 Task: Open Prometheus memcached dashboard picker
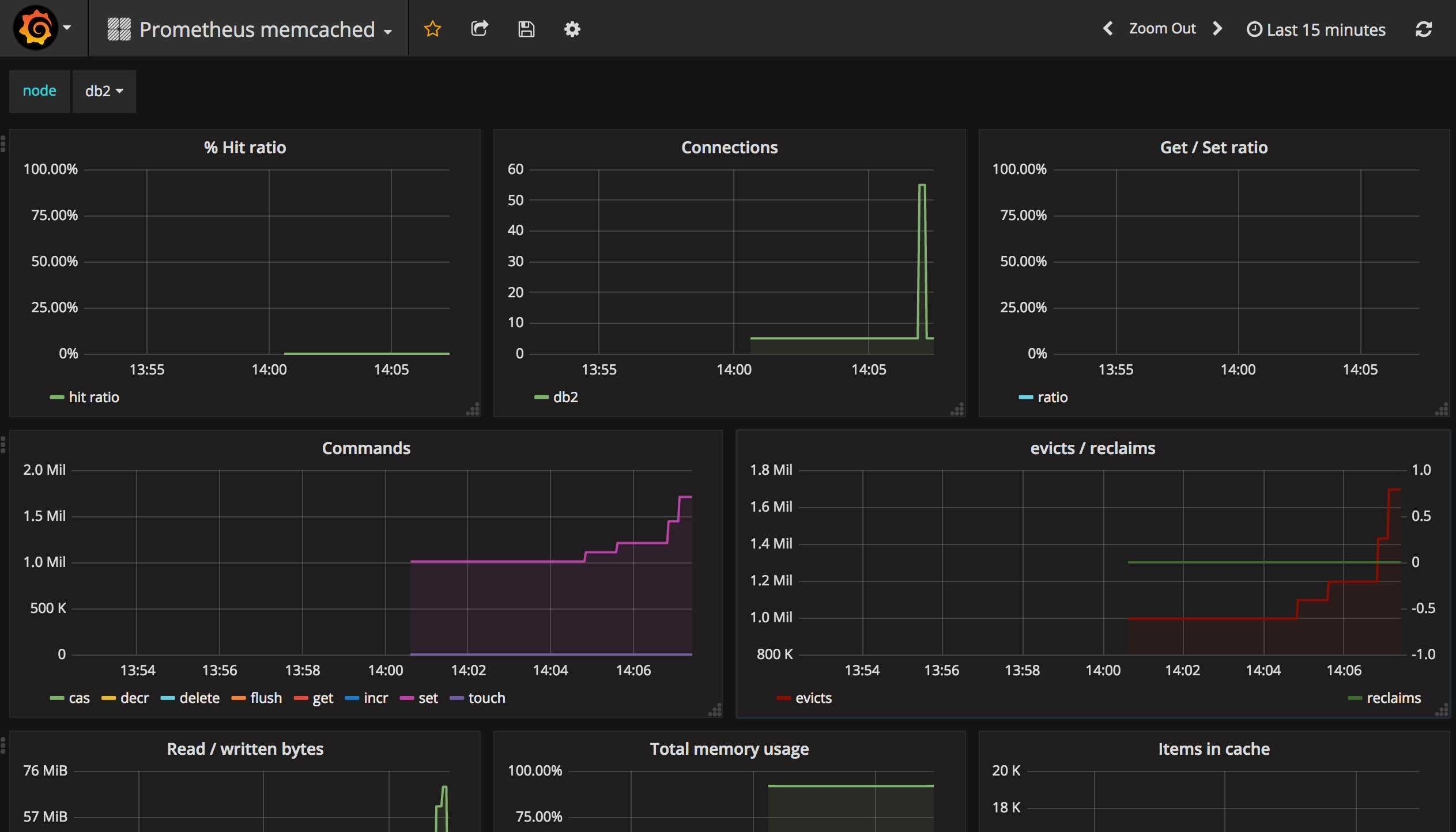(x=257, y=29)
